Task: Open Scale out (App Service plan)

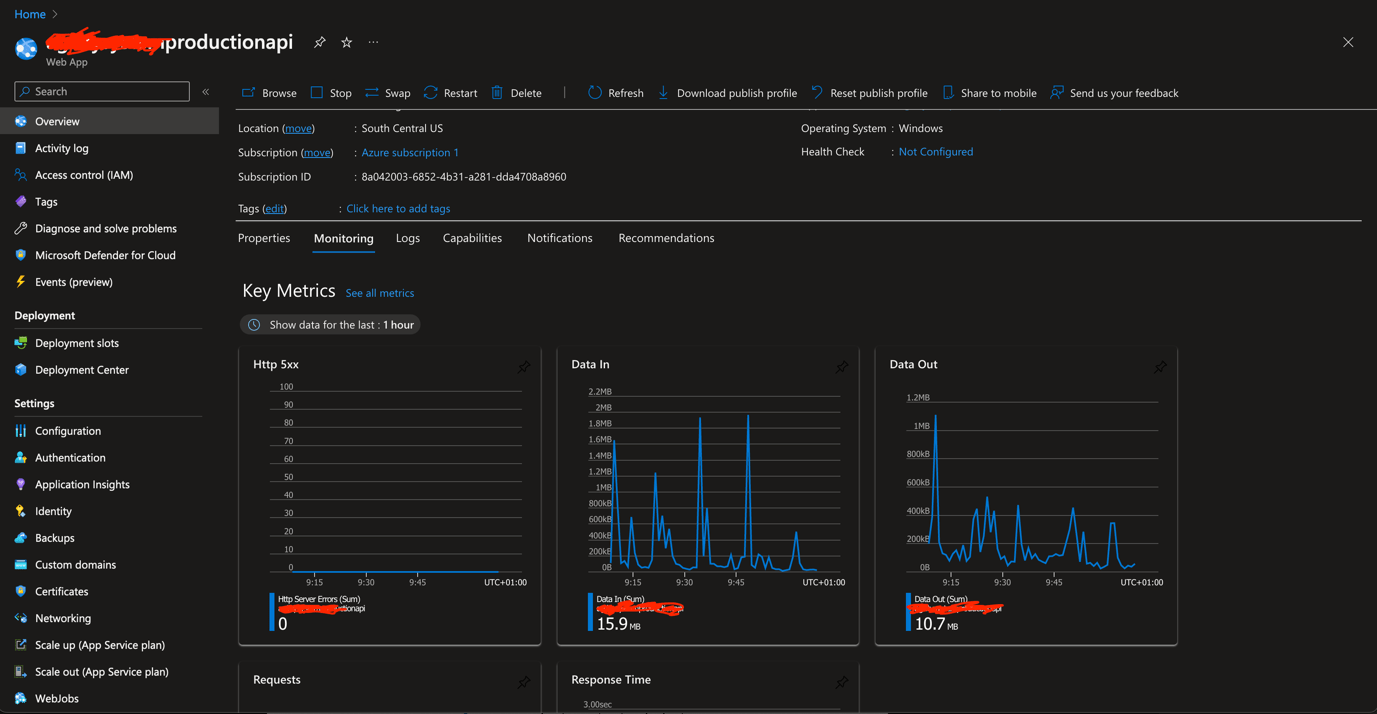Action: pos(101,672)
